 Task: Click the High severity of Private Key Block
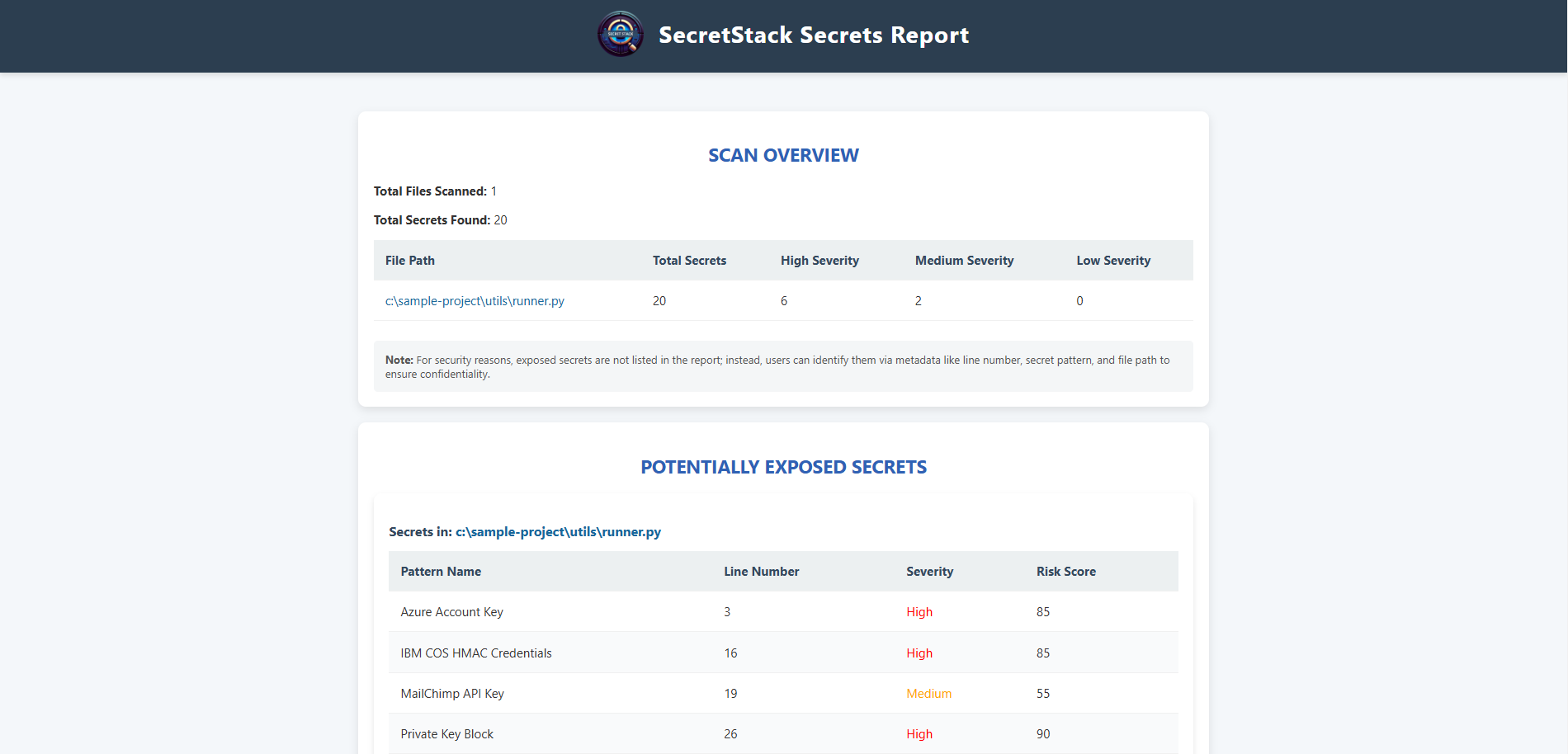point(919,734)
